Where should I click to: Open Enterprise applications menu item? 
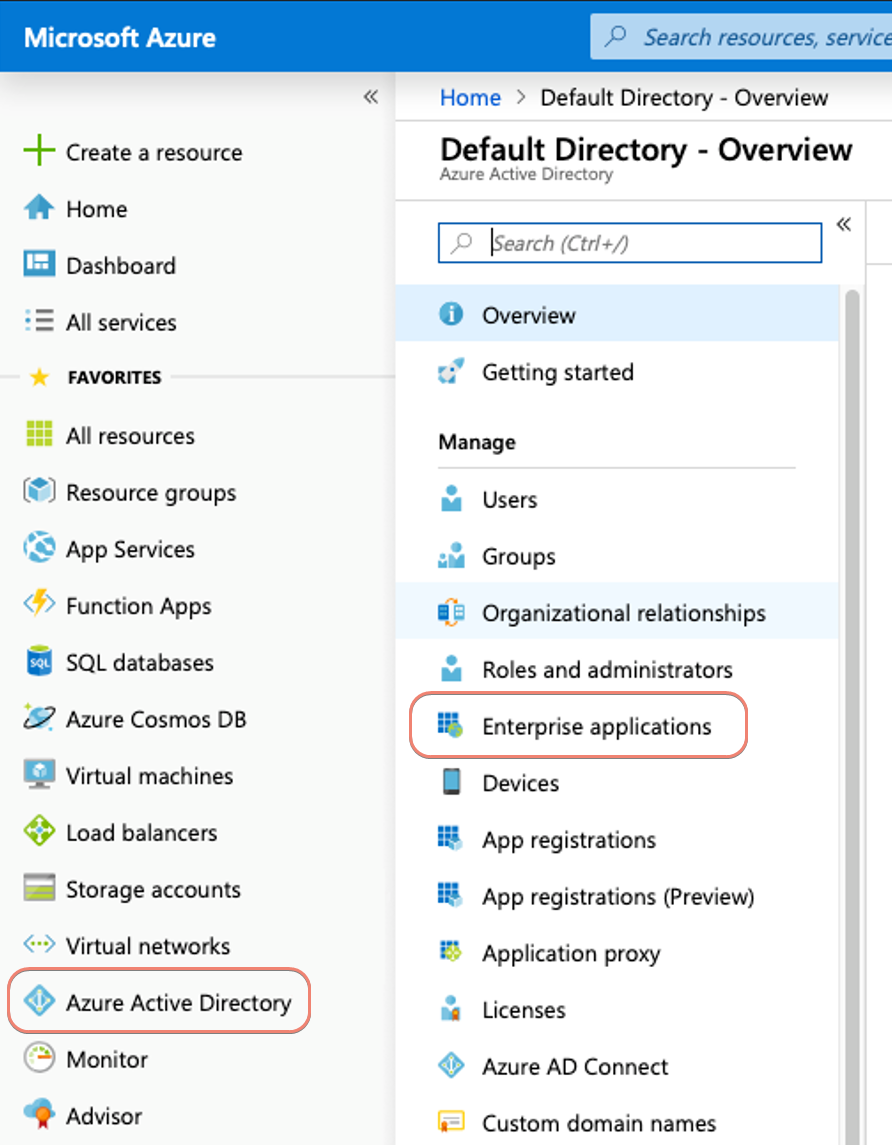[617, 725]
